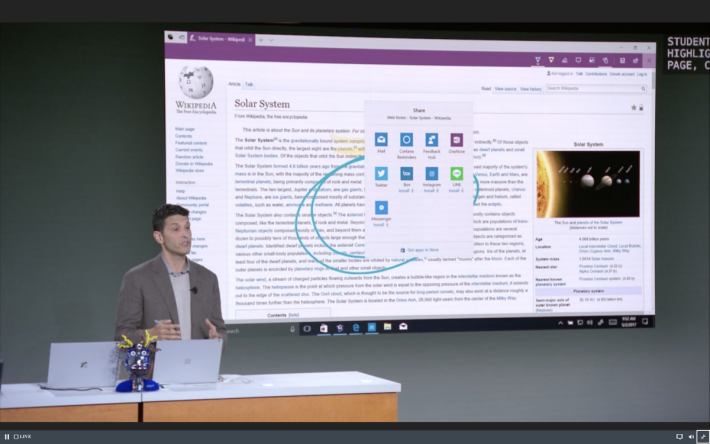The height and width of the screenshot is (444, 710).
Task: Pause the live video stream
Action: pos(7,436)
